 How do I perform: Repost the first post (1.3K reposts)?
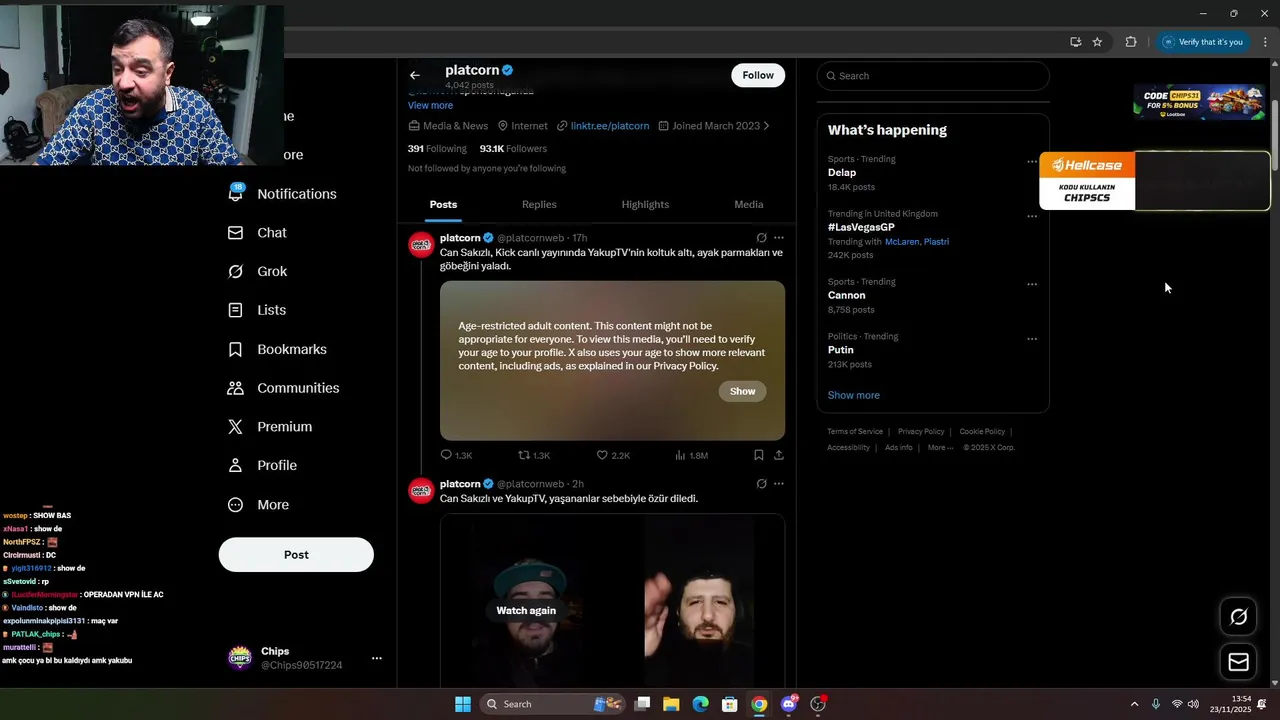coord(534,455)
